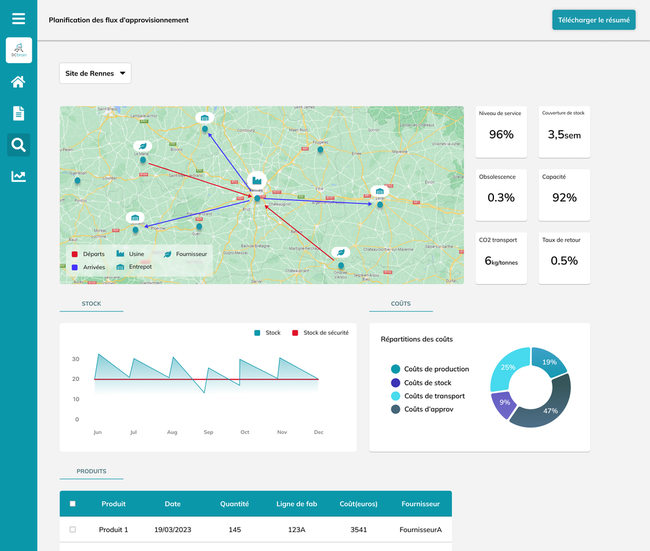Click the Coûts de stock legend dot
Viewport: 650px width, 551px height.
coord(395,383)
